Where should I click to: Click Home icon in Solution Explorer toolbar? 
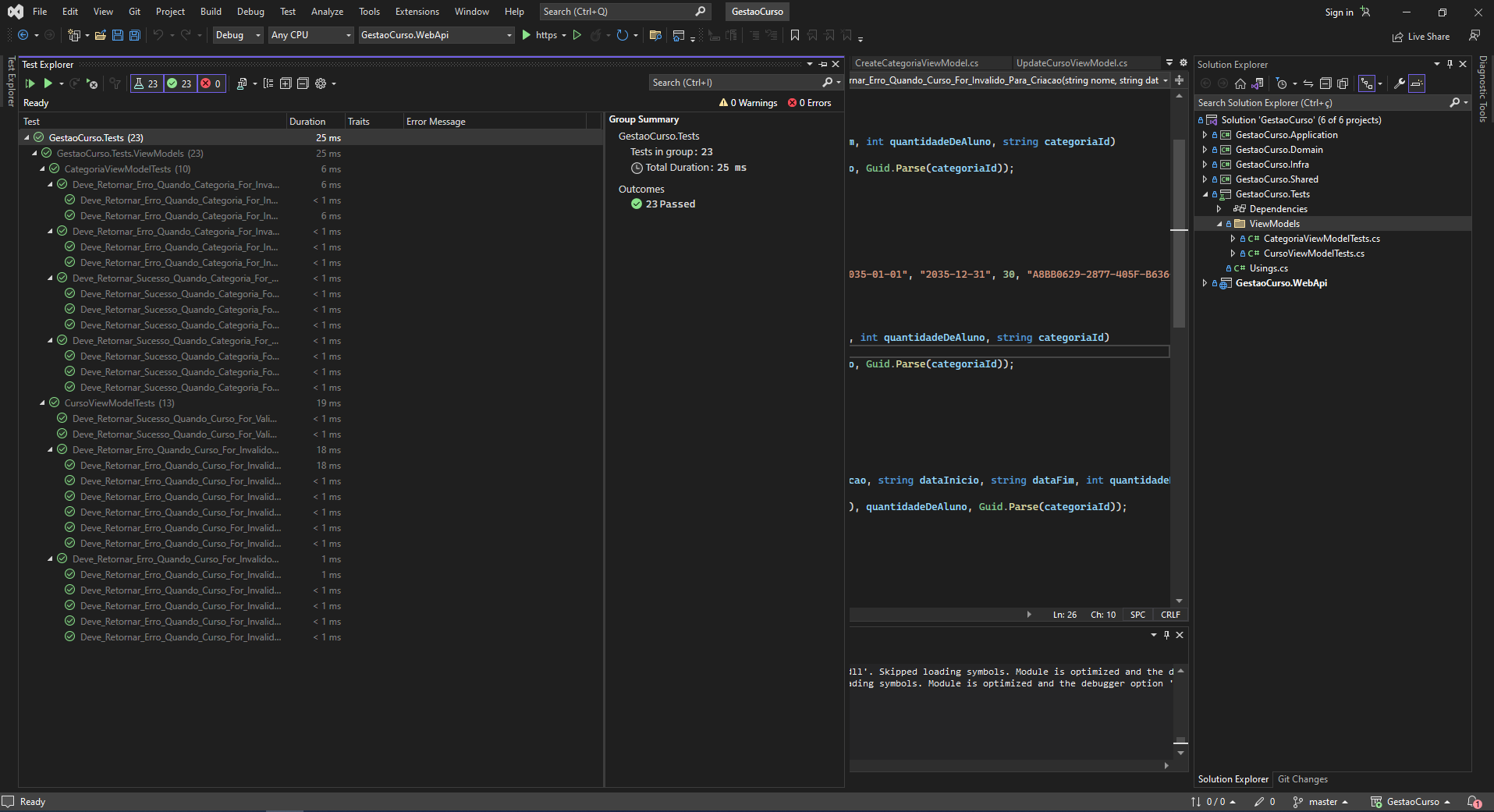[1240, 83]
